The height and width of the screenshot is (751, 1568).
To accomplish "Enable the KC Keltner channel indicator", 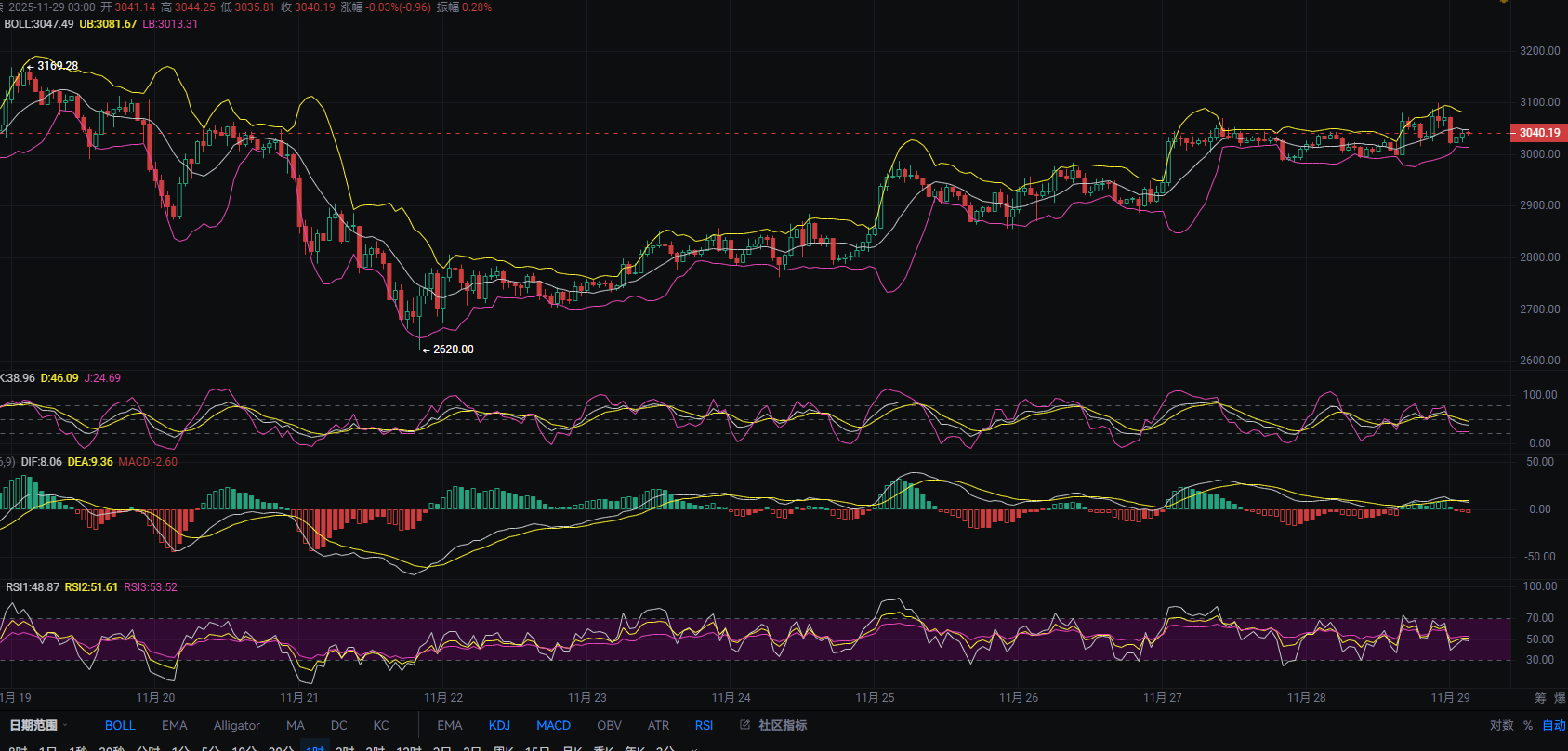I will tap(381, 725).
